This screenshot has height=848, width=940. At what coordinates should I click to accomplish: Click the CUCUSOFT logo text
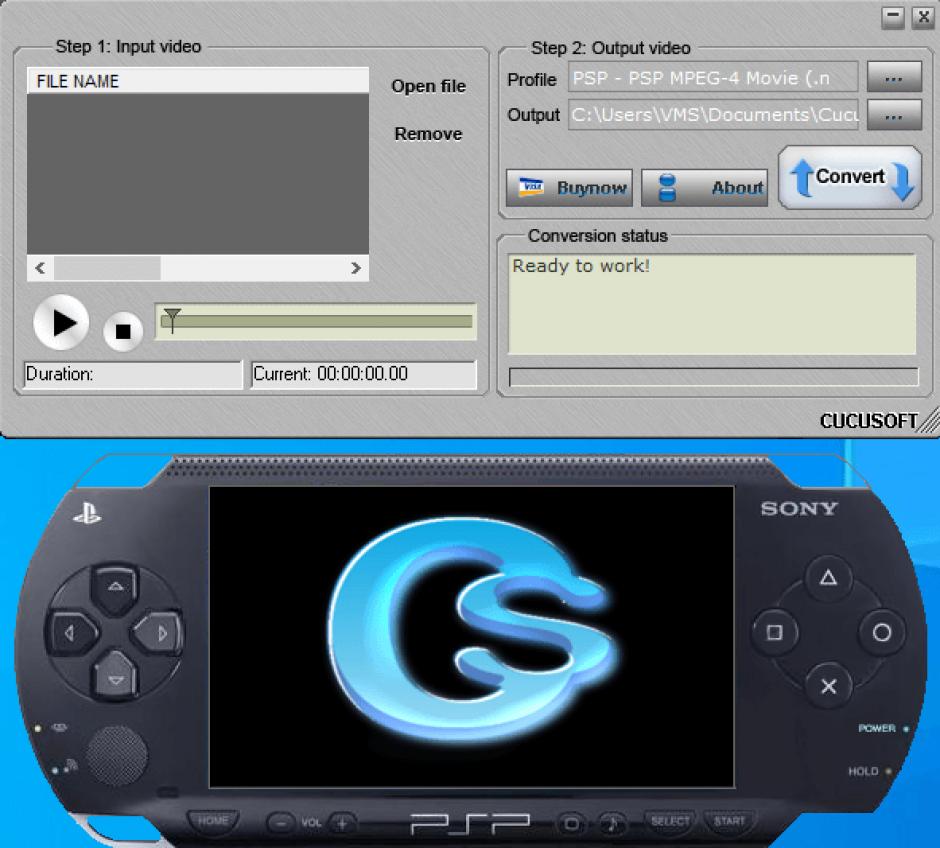coord(869,421)
